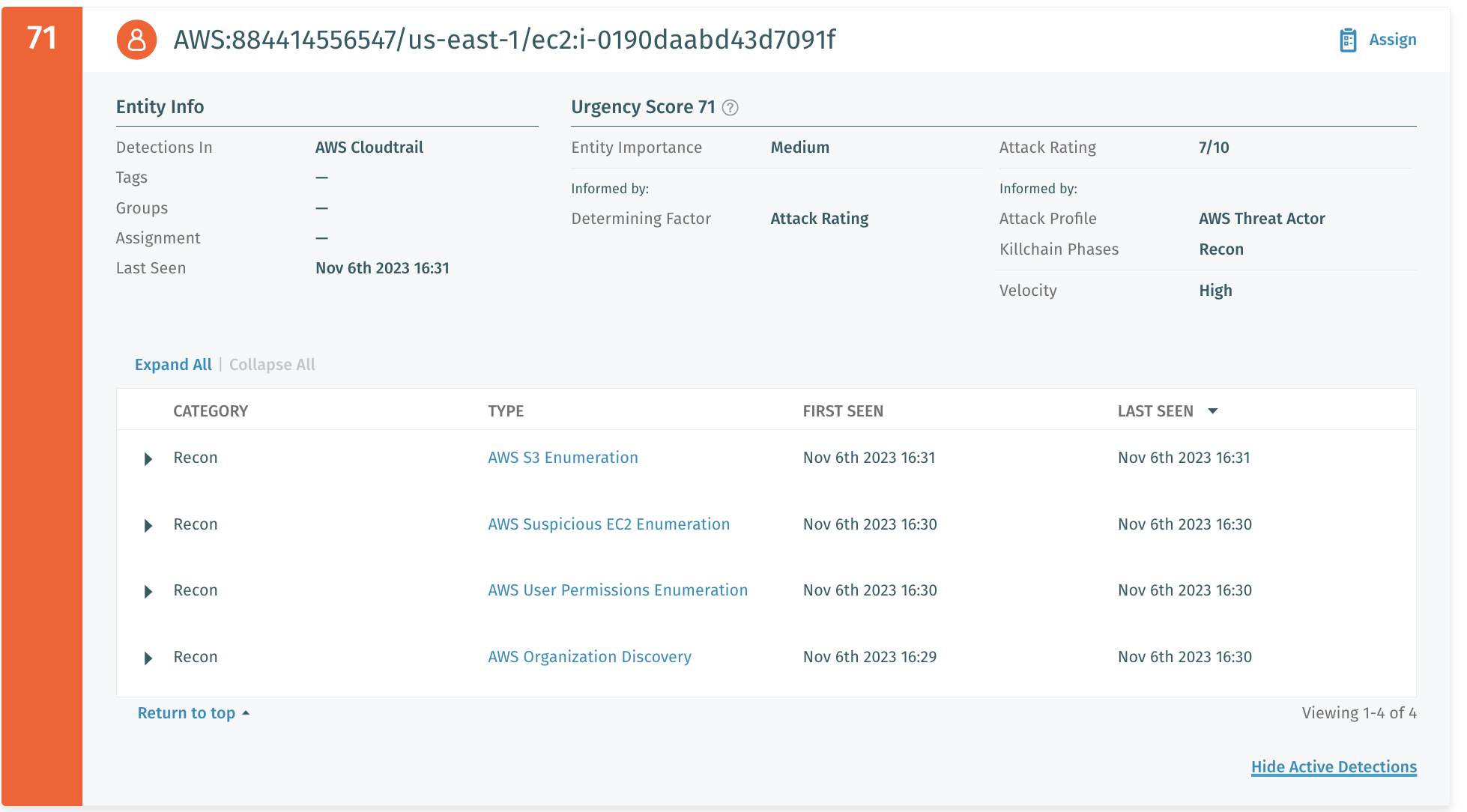Click the Assign button text

pos(1392,40)
